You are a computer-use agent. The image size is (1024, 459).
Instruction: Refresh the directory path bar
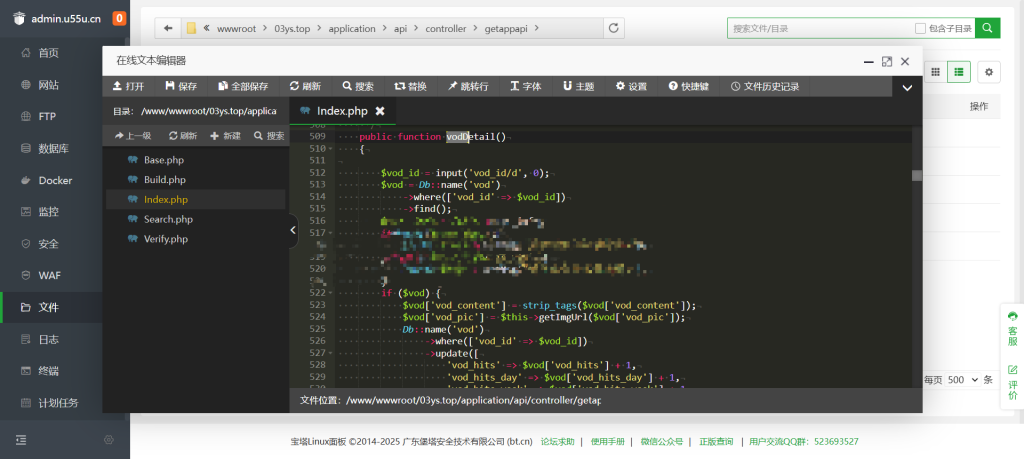pyautogui.click(x=613, y=28)
